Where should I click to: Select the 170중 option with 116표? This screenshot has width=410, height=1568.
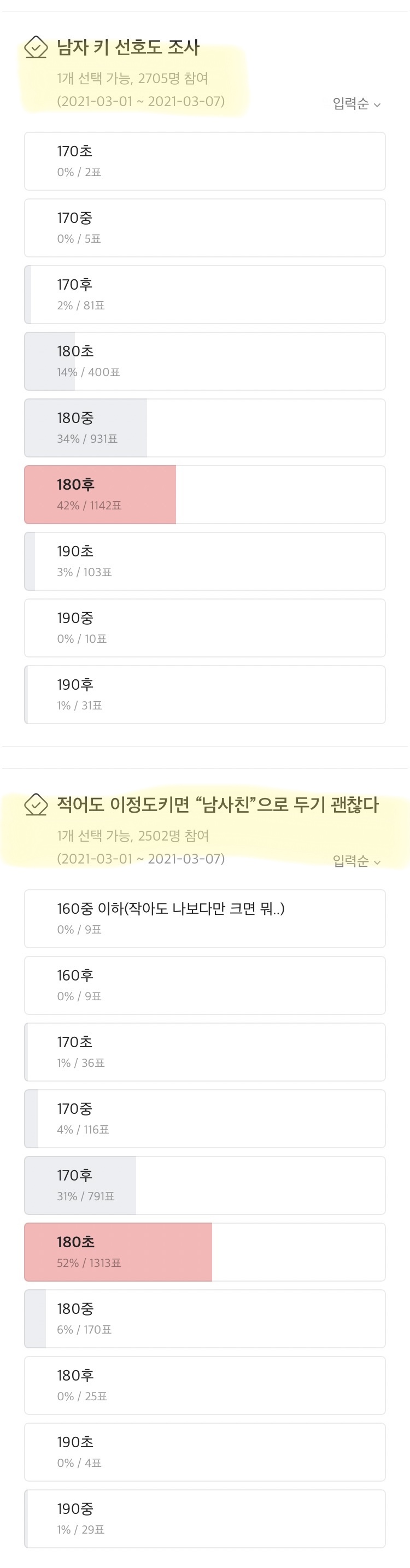(204, 1119)
